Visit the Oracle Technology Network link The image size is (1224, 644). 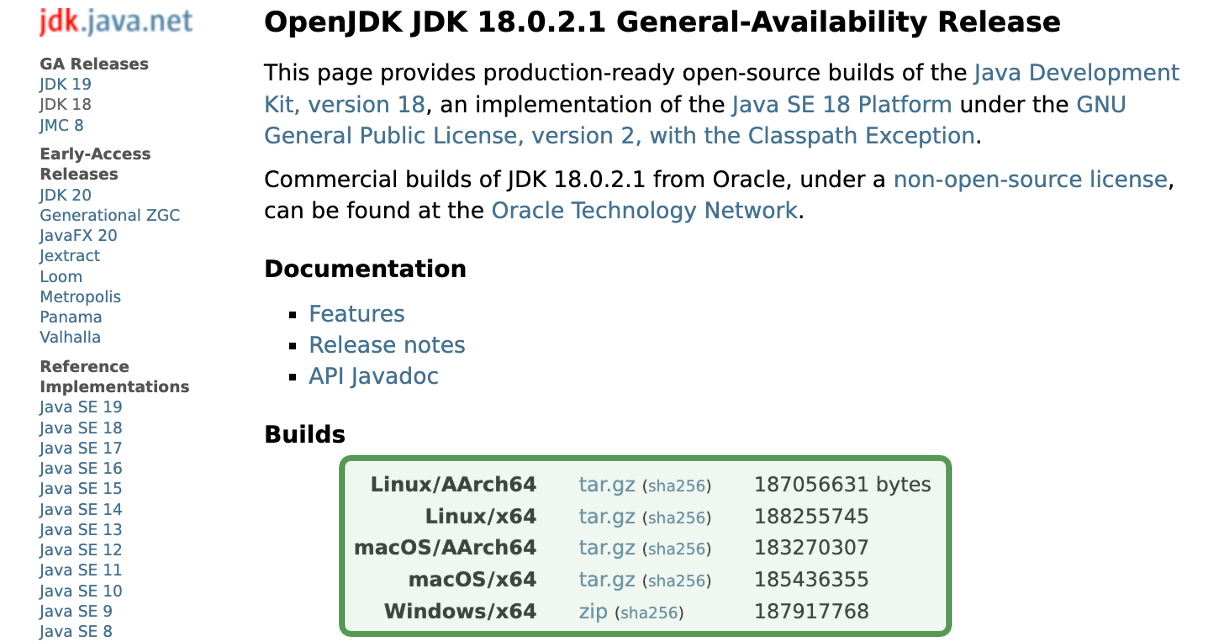pos(644,211)
